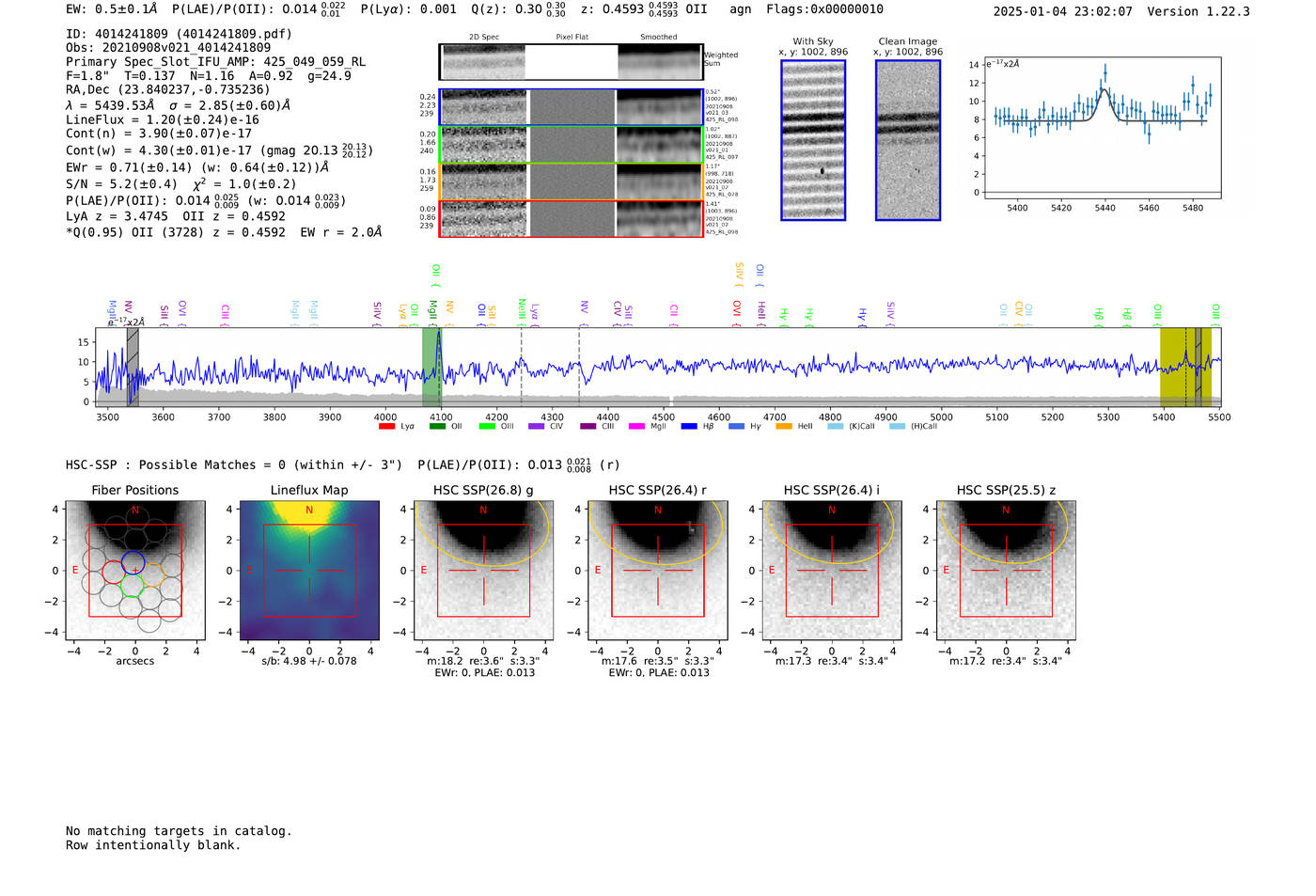Screen dimensions: 1316x896
Task: Select the EWr = 0.71(±0.14) line
Action: 197,167
